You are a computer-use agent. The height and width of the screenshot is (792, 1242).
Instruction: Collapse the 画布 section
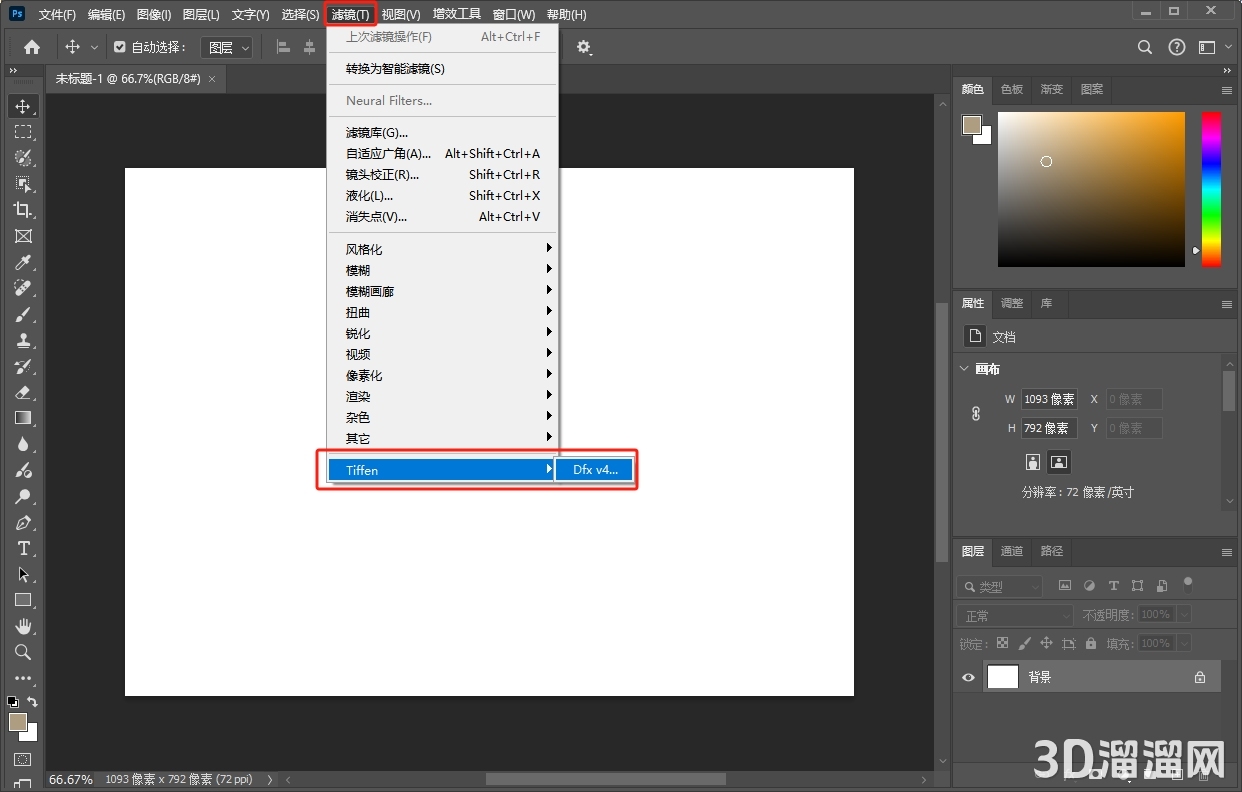pyautogui.click(x=964, y=369)
